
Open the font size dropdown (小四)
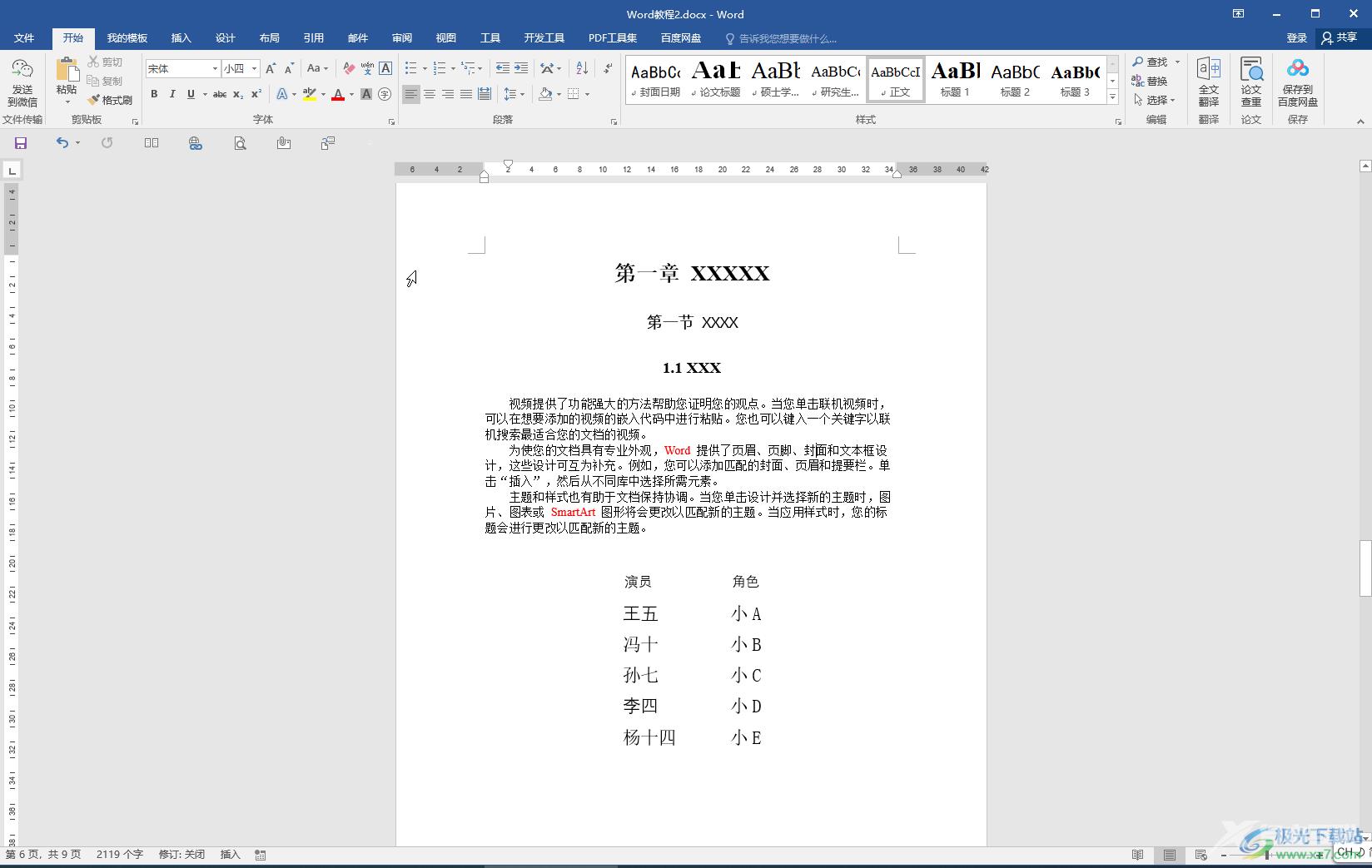[x=254, y=68]
